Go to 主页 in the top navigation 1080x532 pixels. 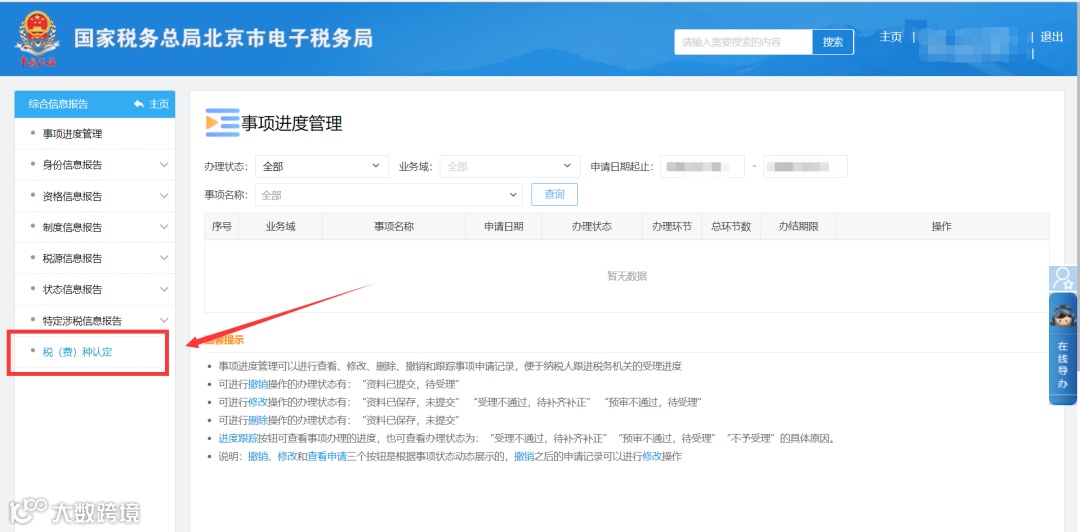[x=891, y=37]
